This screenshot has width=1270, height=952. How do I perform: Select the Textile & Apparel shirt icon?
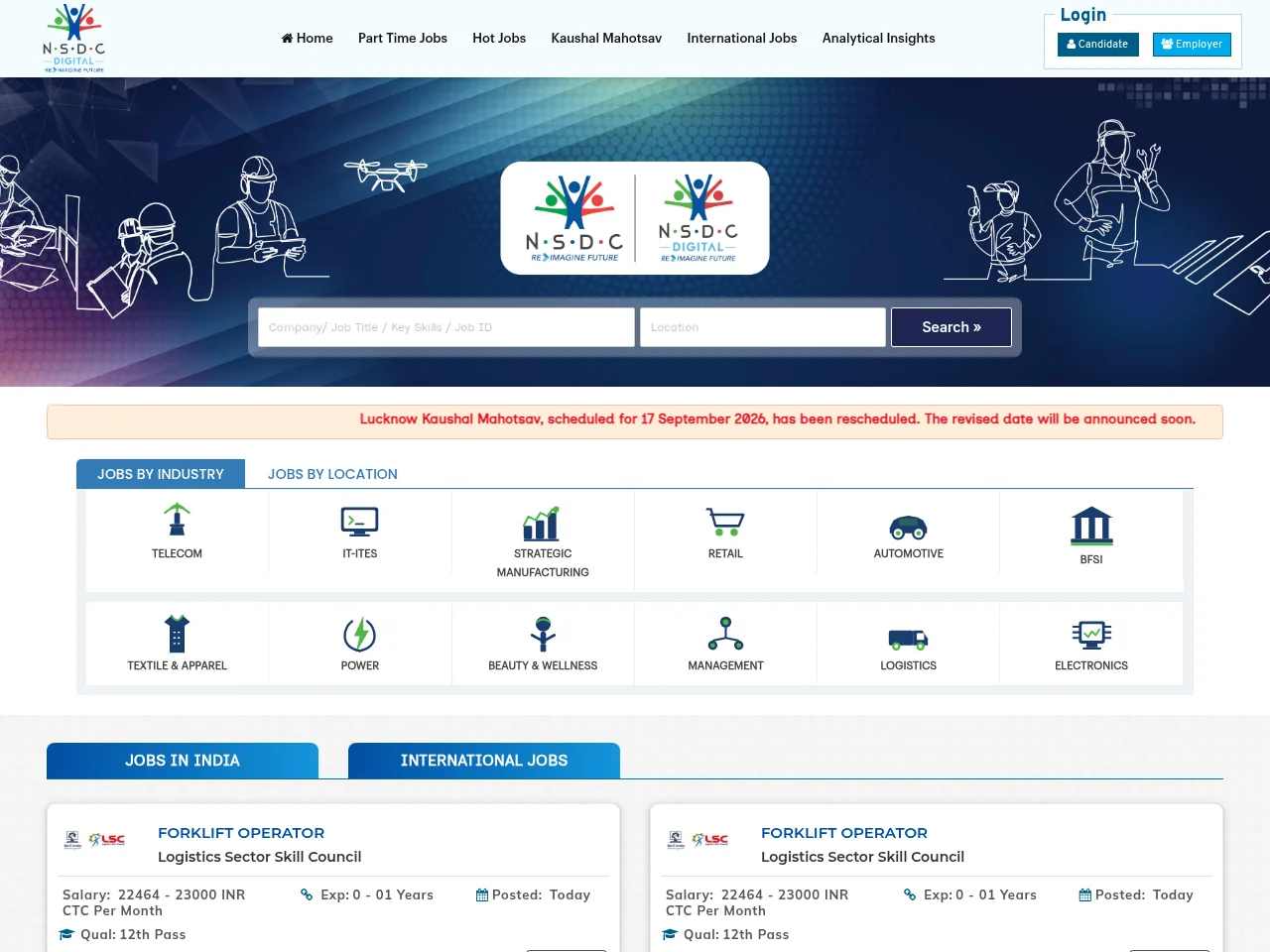177,634
